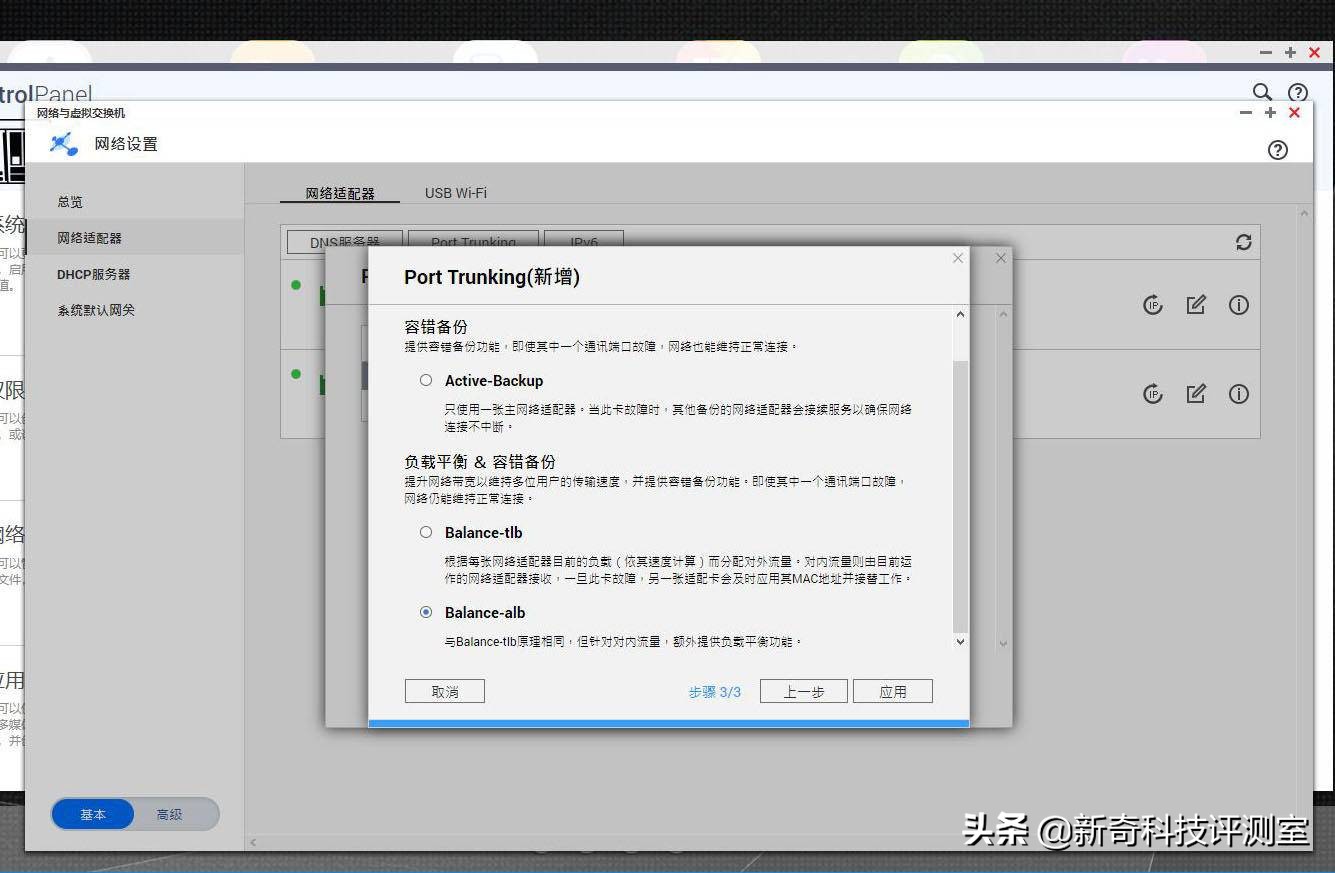The image size is (1335, 873).
Task: Go to the 总览 overview page
Action: [70, 201]
